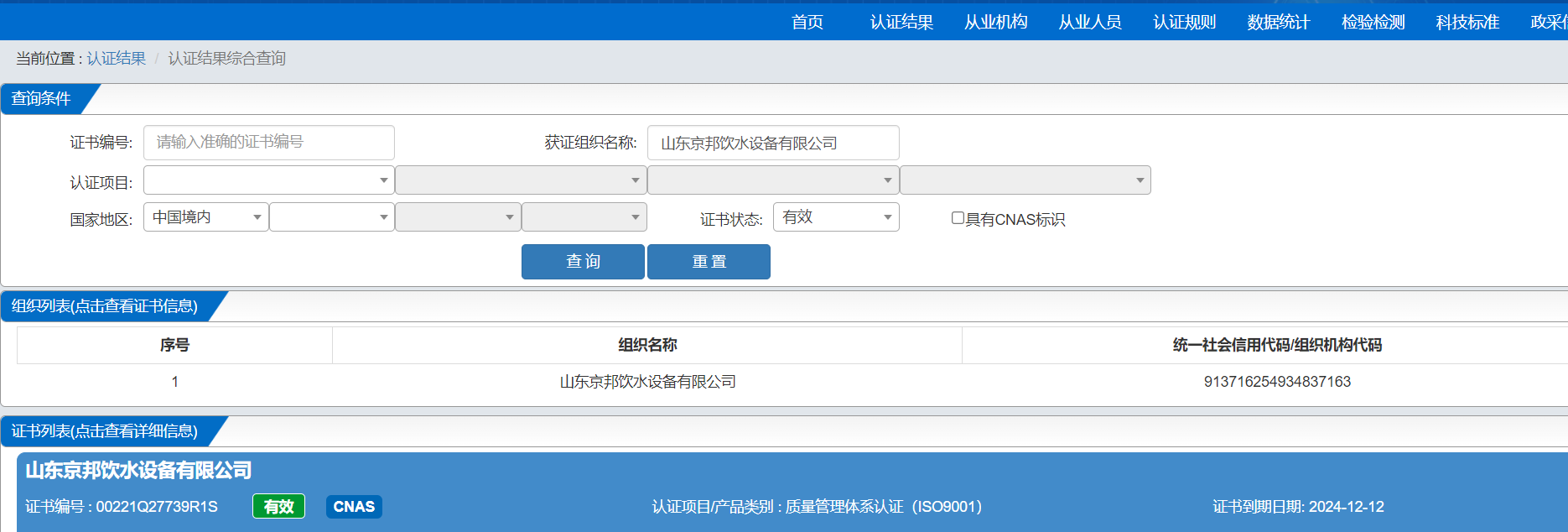Click the 查询条件 section header
This screenshot has width=1568, height=532.
(x=41, y=99)
